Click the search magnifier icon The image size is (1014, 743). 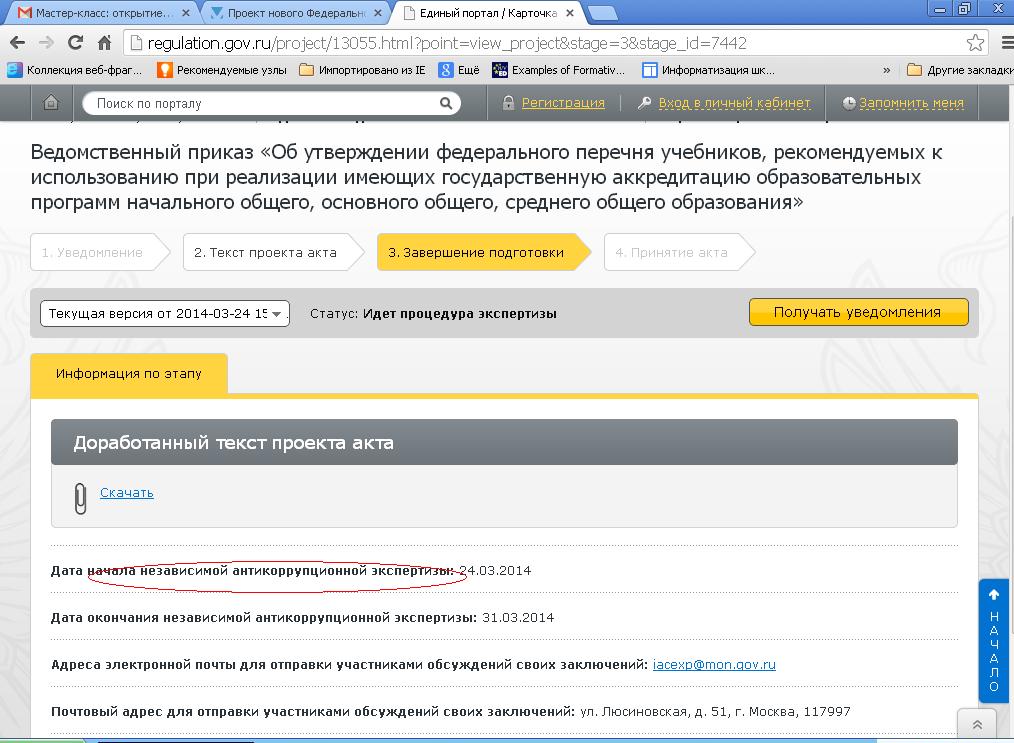446,103
